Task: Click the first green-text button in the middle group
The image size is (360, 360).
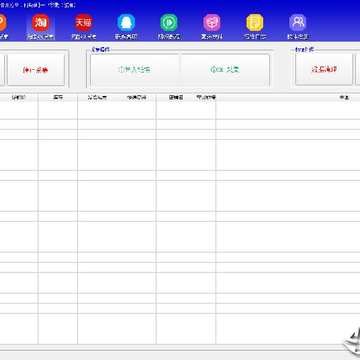Action: point(135,70)
